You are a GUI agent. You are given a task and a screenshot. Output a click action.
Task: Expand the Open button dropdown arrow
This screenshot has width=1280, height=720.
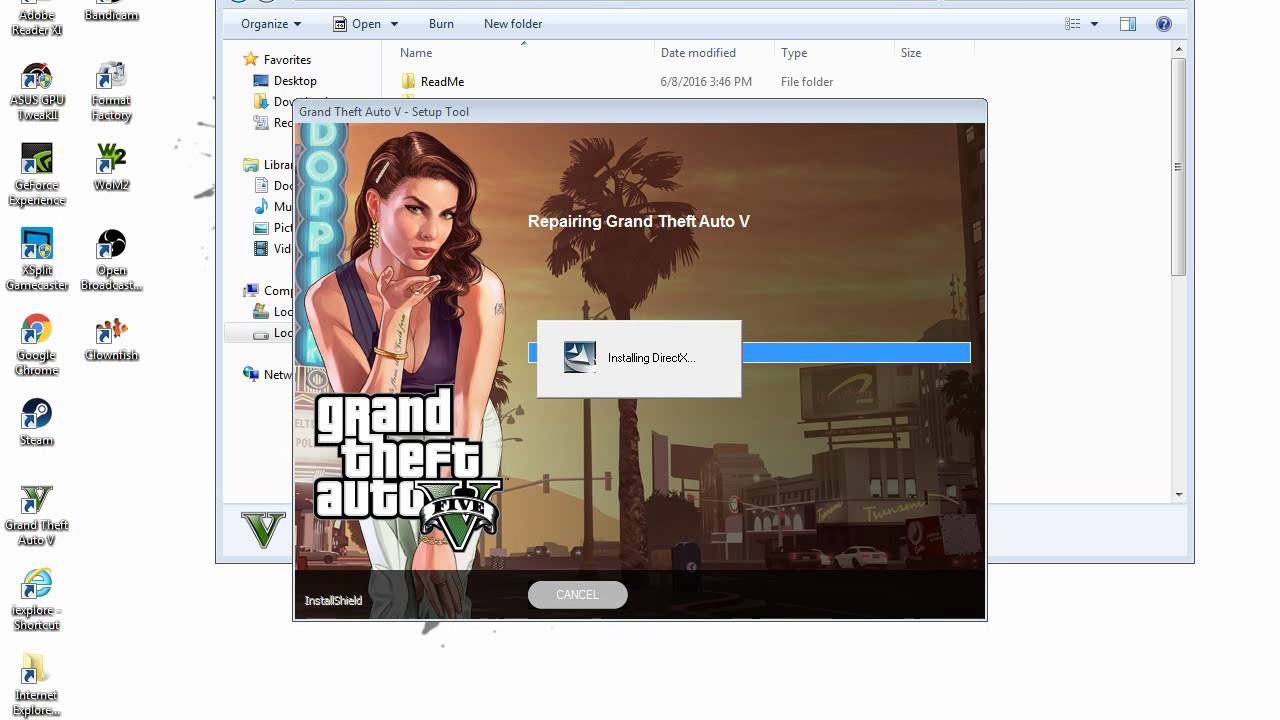pos(394,24)
